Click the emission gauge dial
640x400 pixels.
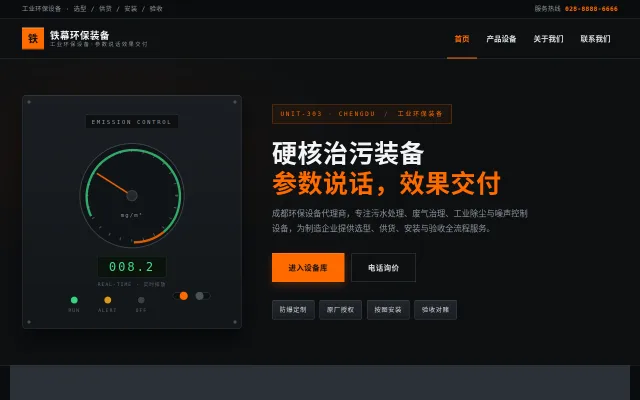click(x=132, y=196)
